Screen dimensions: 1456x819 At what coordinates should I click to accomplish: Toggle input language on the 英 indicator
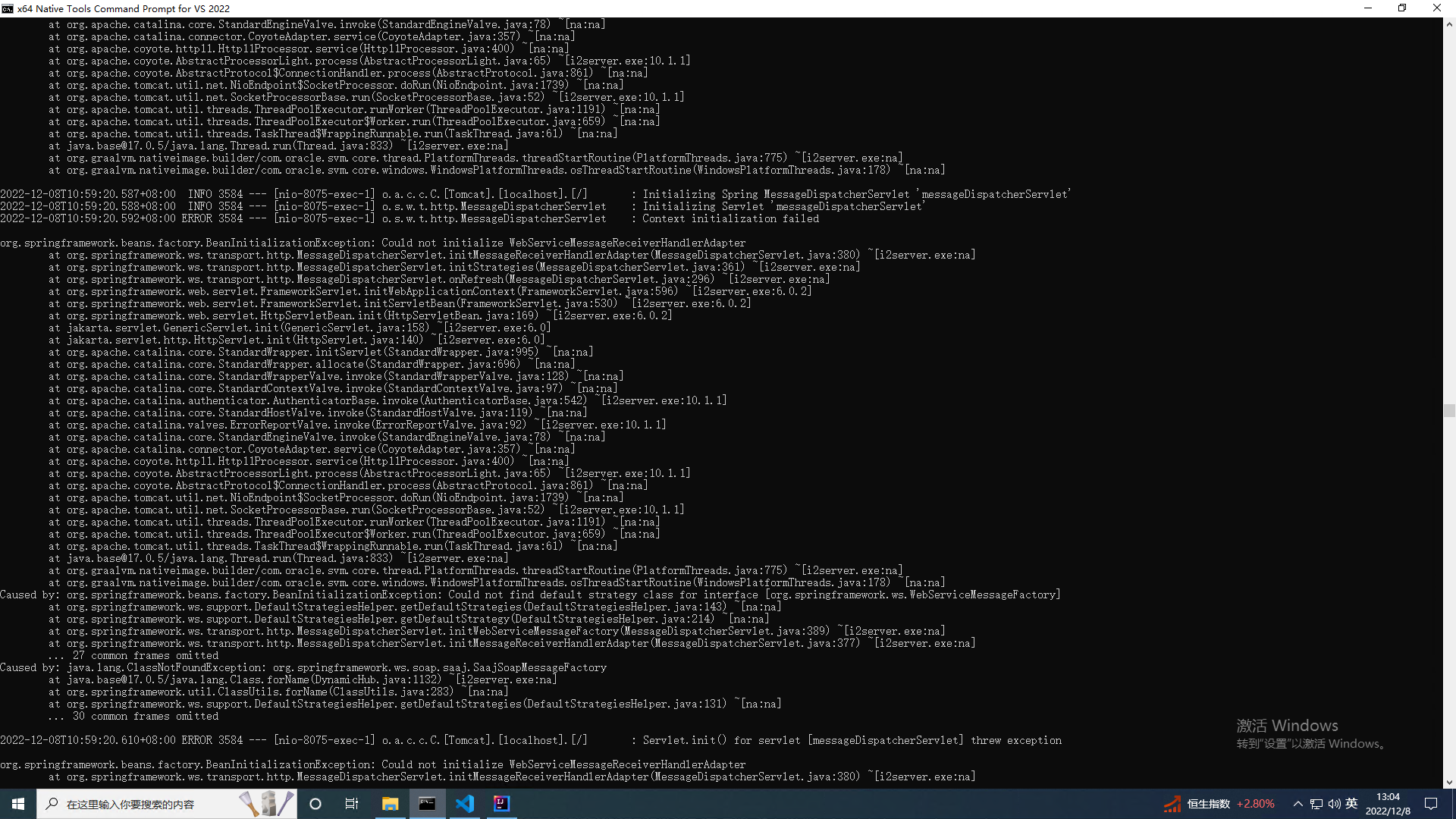[1351, 803]
